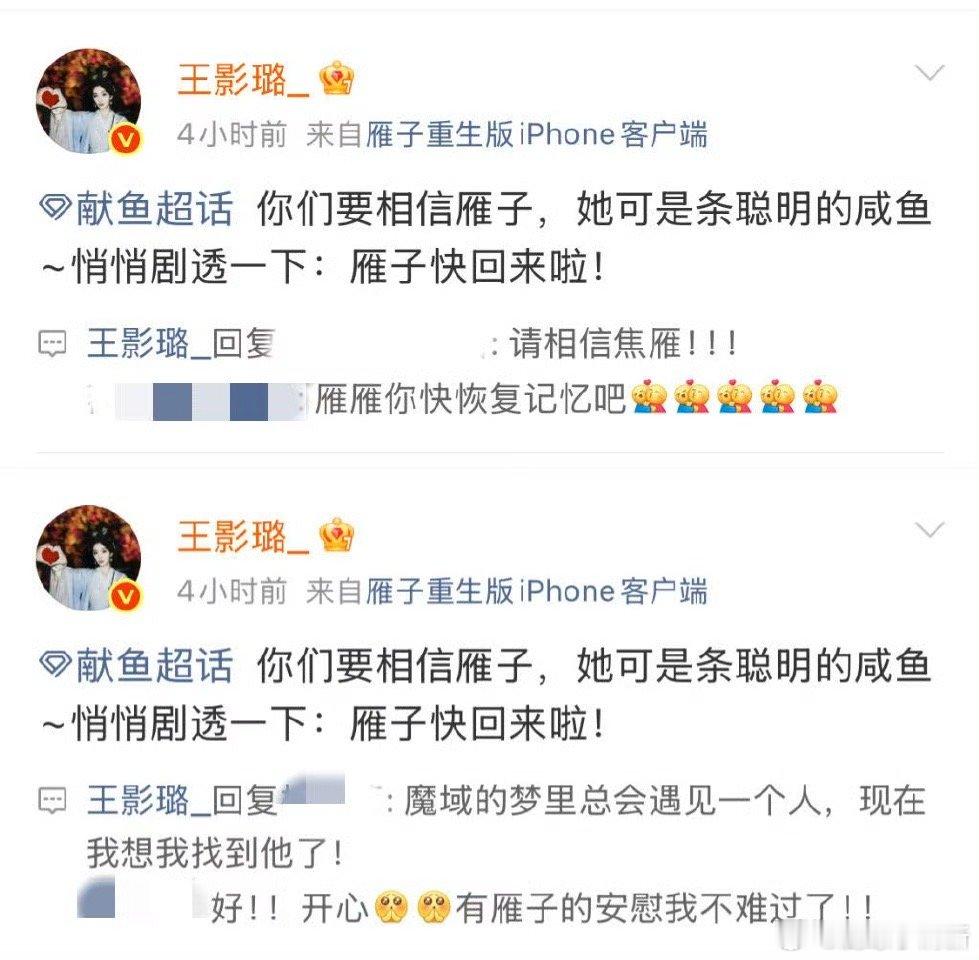Click 王影璐_ in the first comment reply
This screenshot has height=960, width=979.
149,344
